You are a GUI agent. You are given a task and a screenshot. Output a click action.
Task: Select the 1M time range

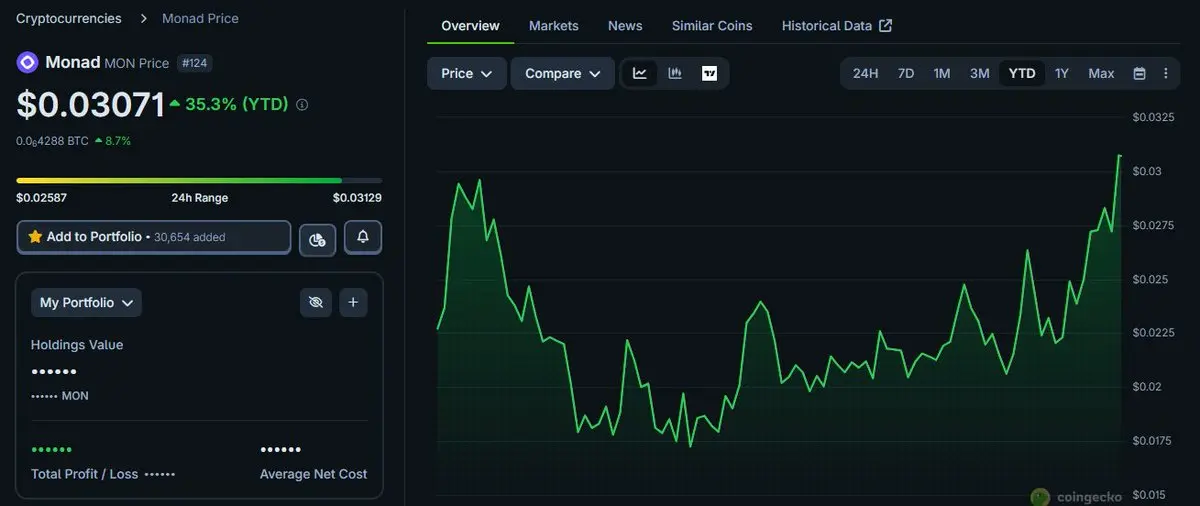pyautogui.click(x=942, y=73)
